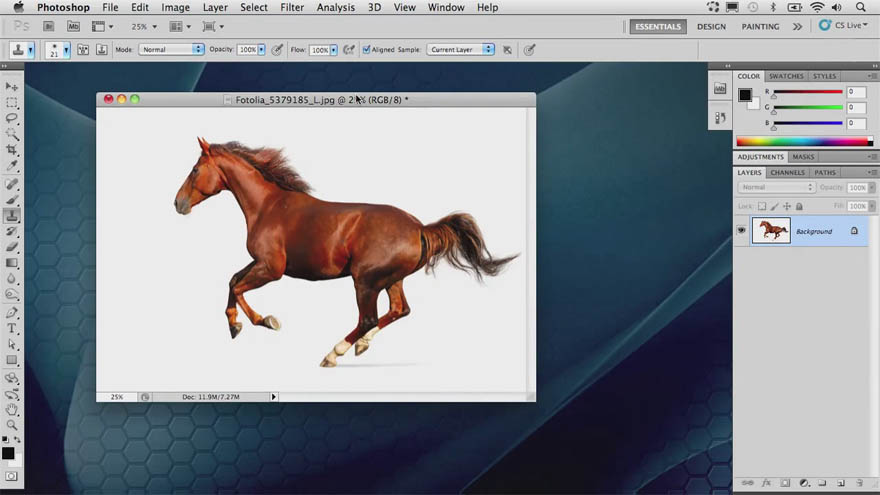The height and width of the screenshot is (495, 880).
Task: Select the Pen tool
Action: pyautogui.click(x=12, y=313)
